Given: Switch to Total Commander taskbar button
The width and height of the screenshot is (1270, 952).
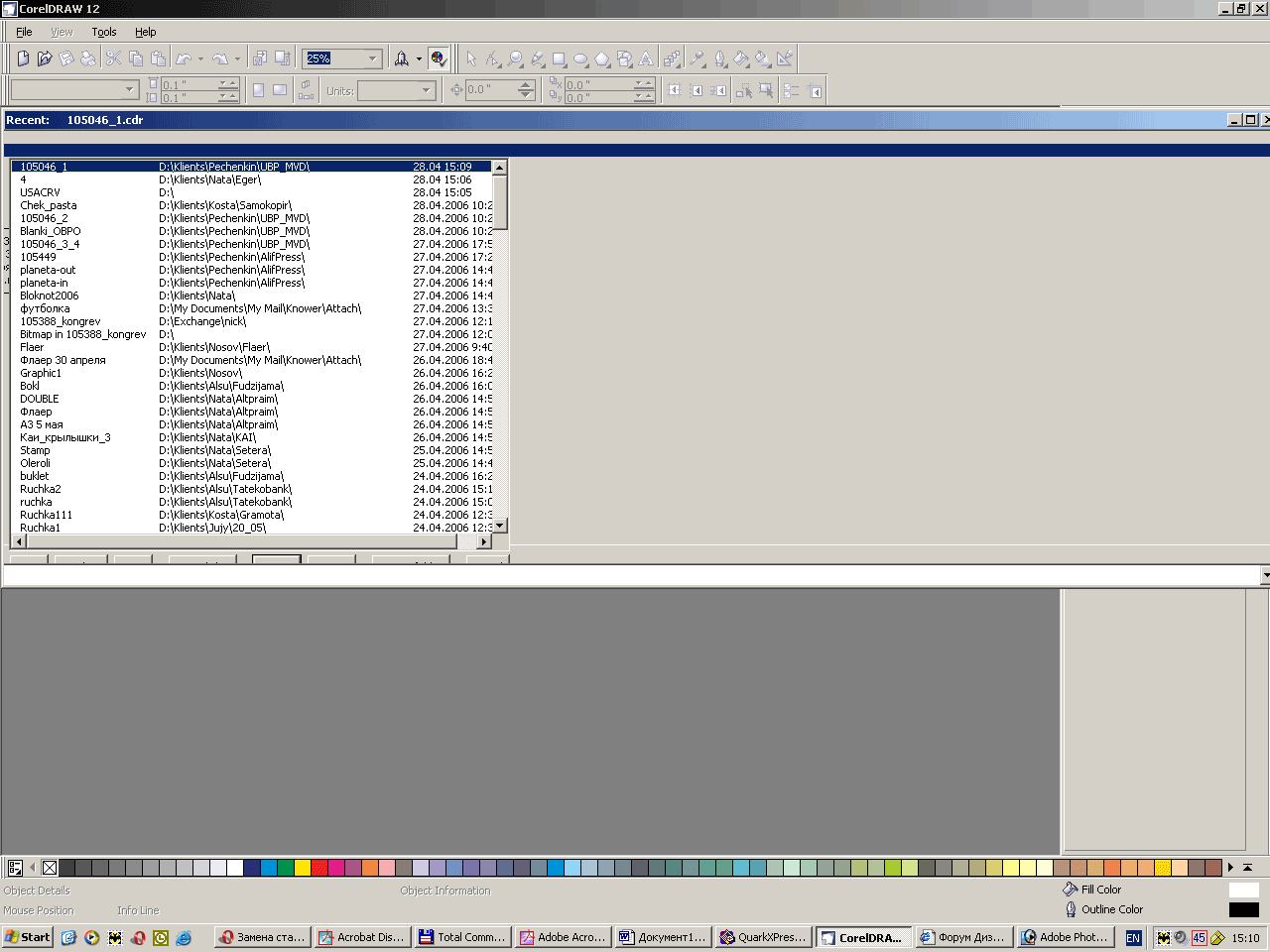Looking at the screenshot, I should [x=463, y=937].
